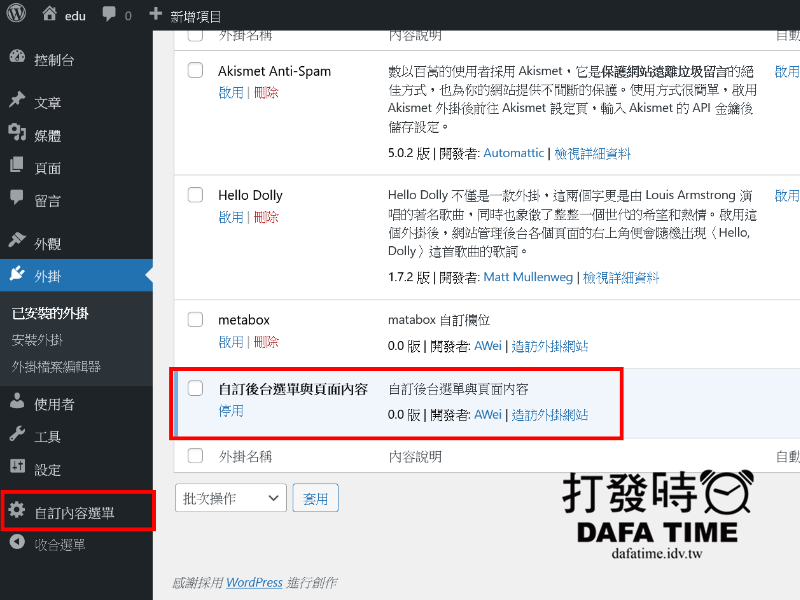Image resolution: width=800 pixels, height=600 pixels.
Task: Delete Akismet Anti-Spam via 刪除 link
Action: pos(266,92)
